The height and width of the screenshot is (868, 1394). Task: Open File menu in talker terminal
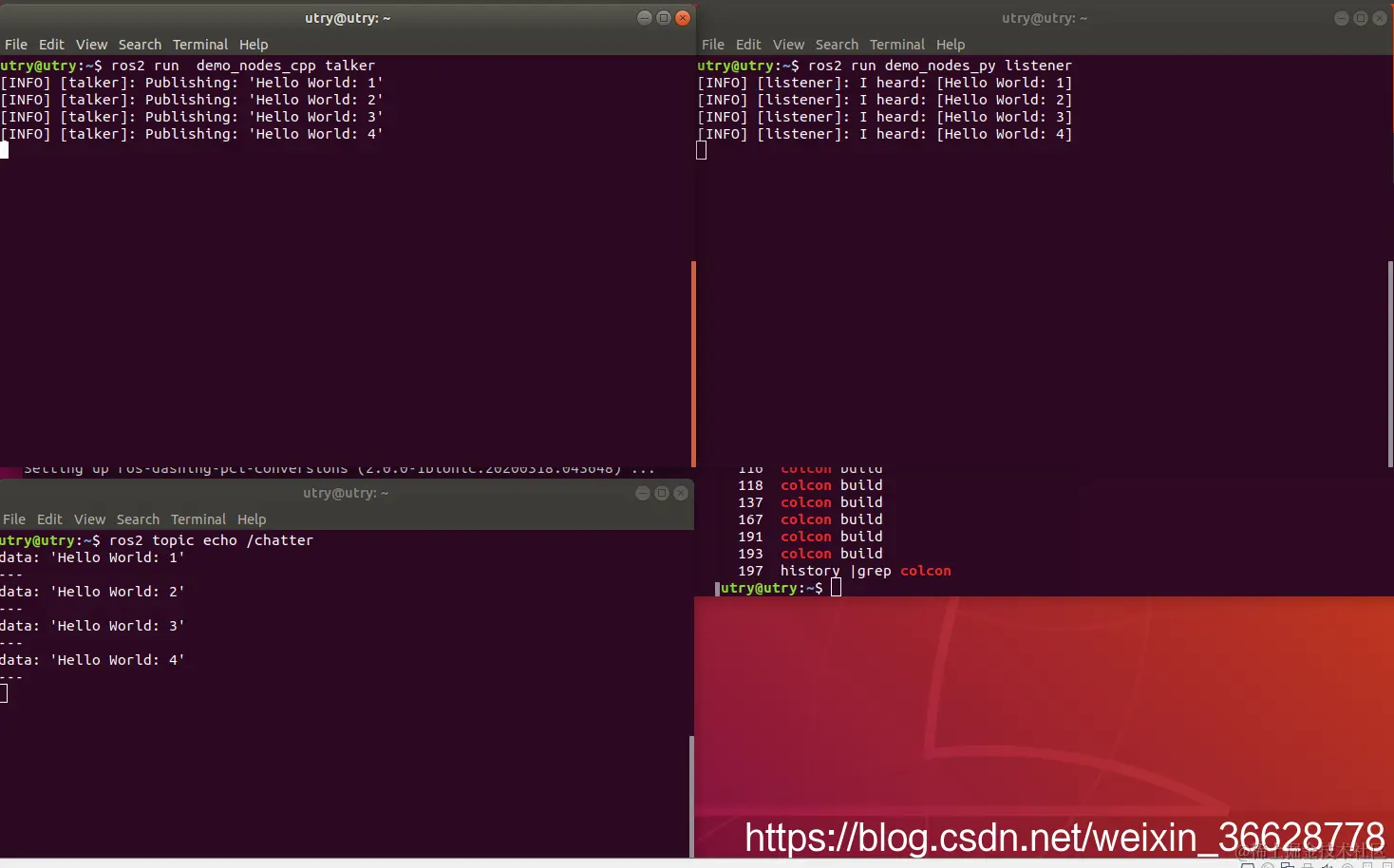click(x=16, y=45)
